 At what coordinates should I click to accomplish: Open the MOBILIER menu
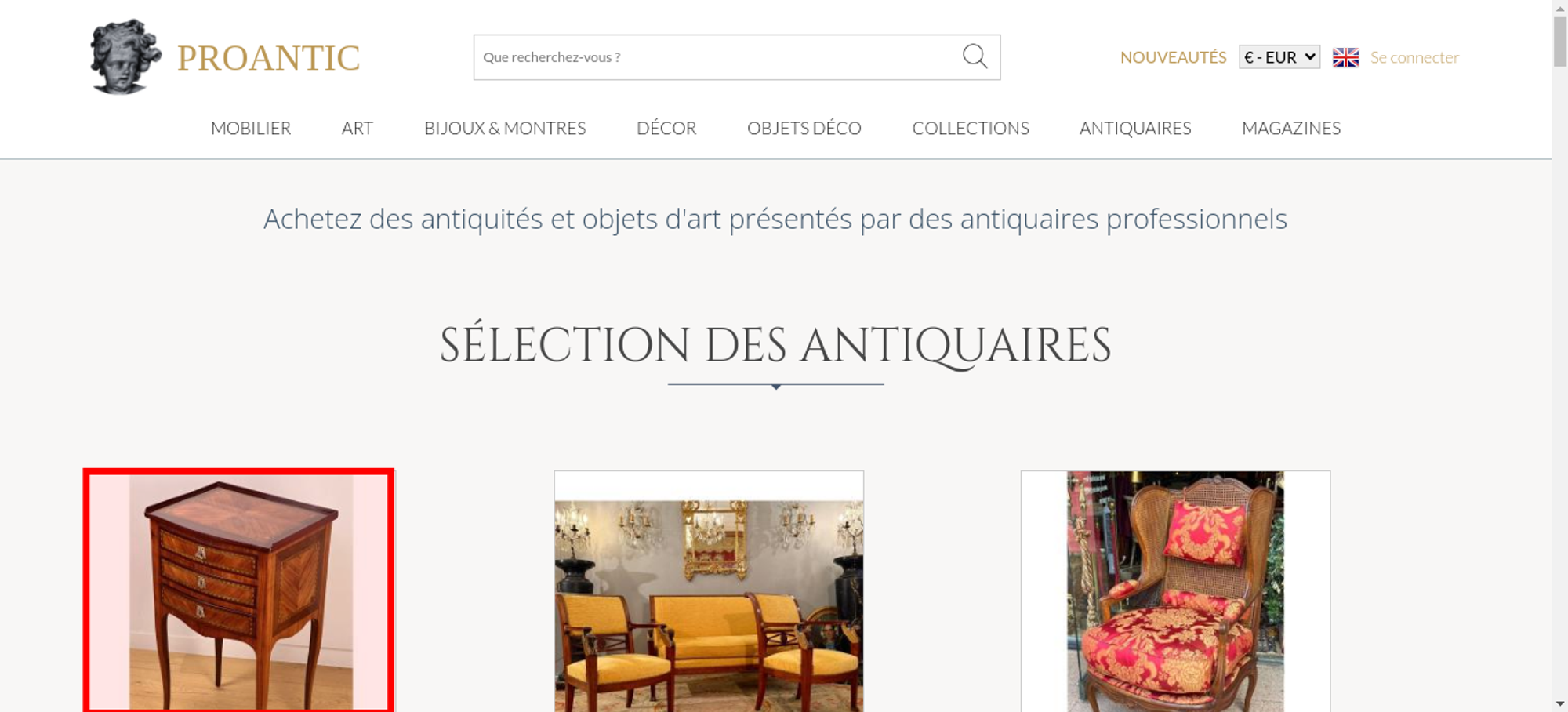tap(251, 128)
